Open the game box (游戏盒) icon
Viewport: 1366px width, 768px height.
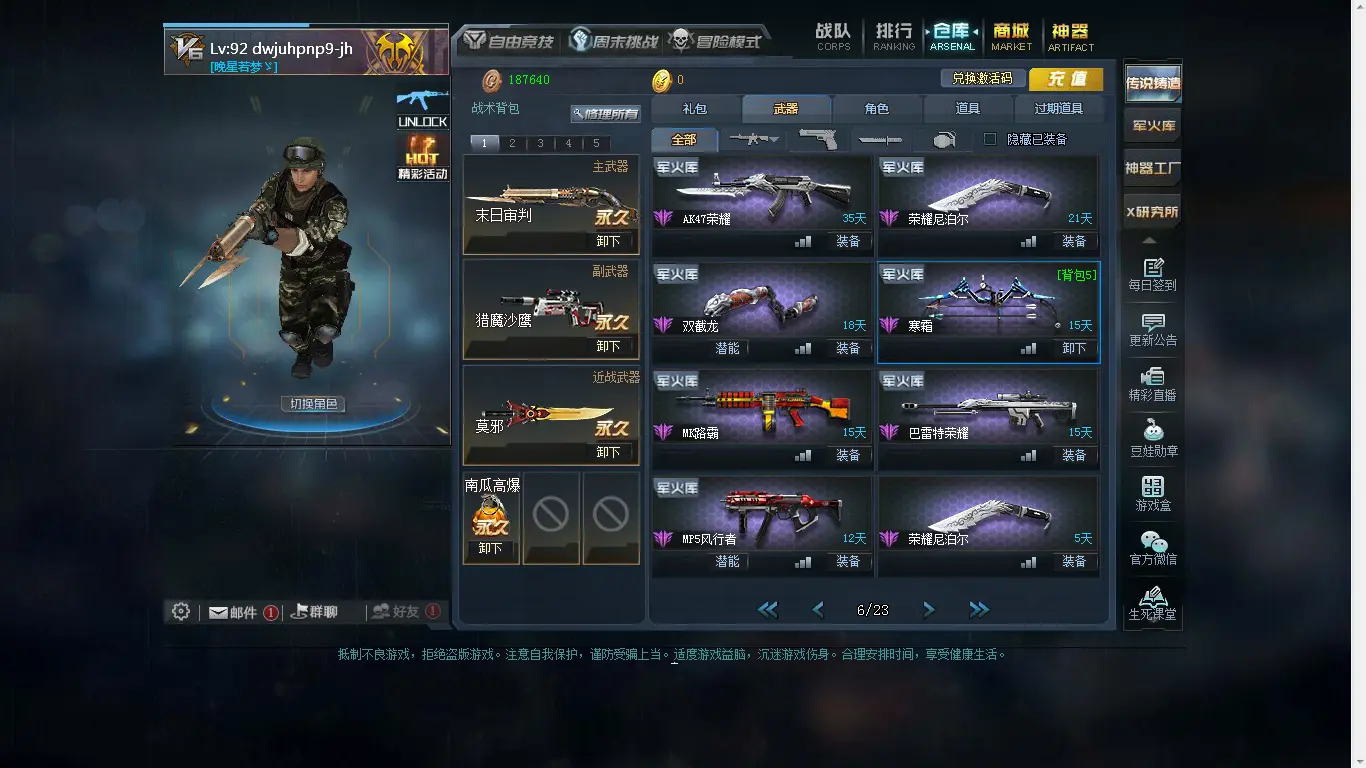[x=1152, y=494]
